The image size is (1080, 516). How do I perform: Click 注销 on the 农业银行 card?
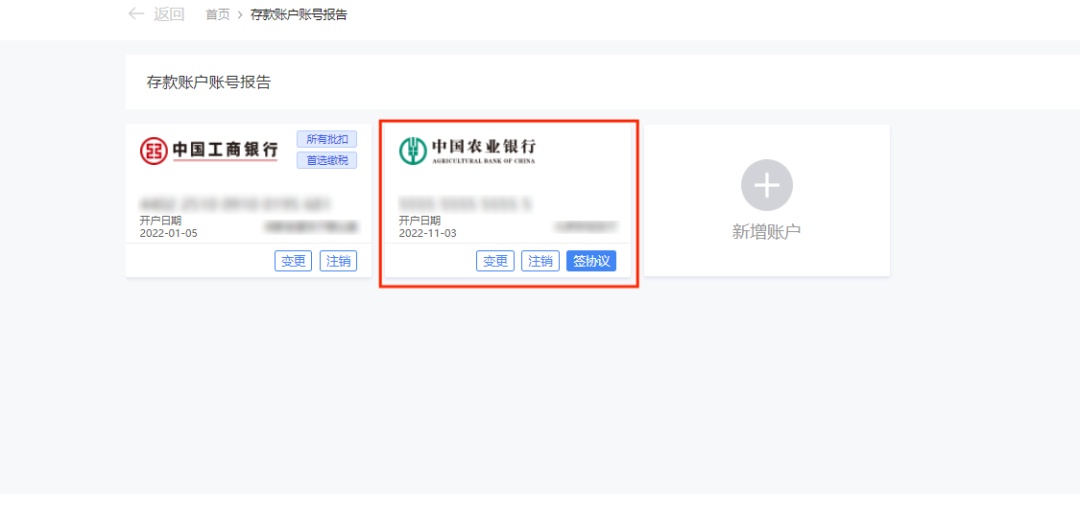click(x=540, y=261)
